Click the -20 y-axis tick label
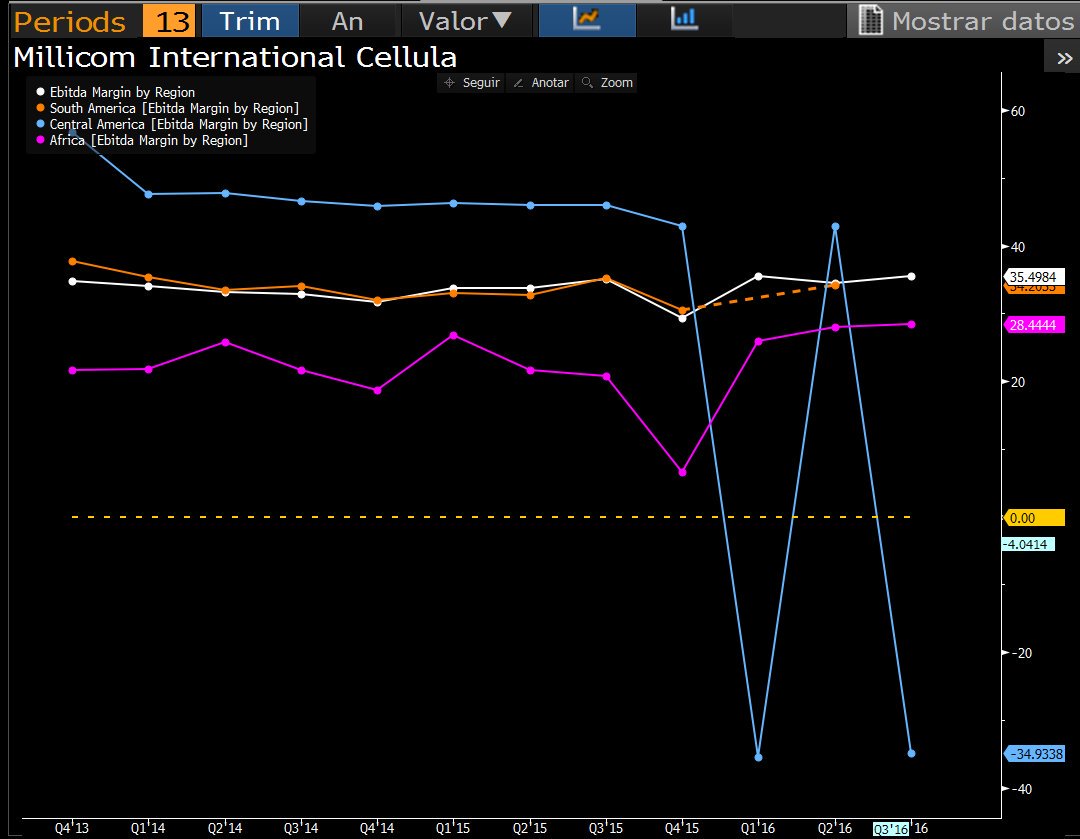The height and width of the screenshot is (839, 1080). [x=1021, y=653]
